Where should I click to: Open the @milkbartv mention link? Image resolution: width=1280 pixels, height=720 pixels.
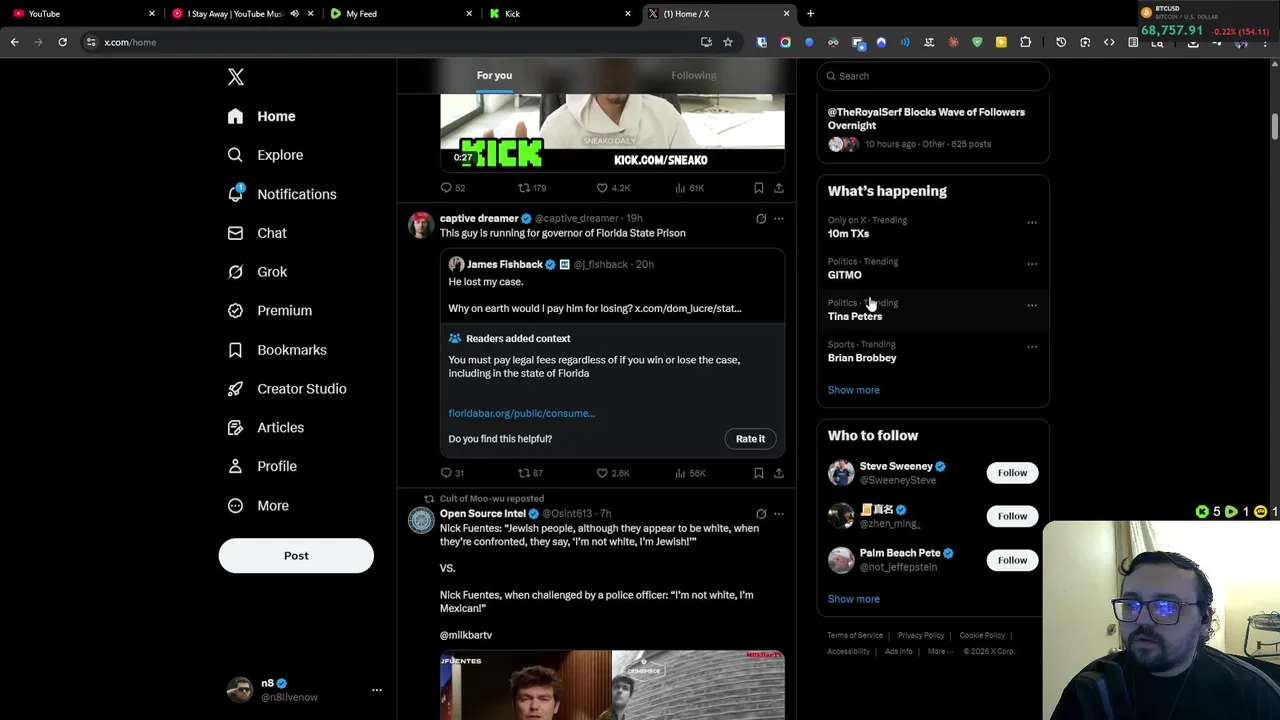pos(466,635)
